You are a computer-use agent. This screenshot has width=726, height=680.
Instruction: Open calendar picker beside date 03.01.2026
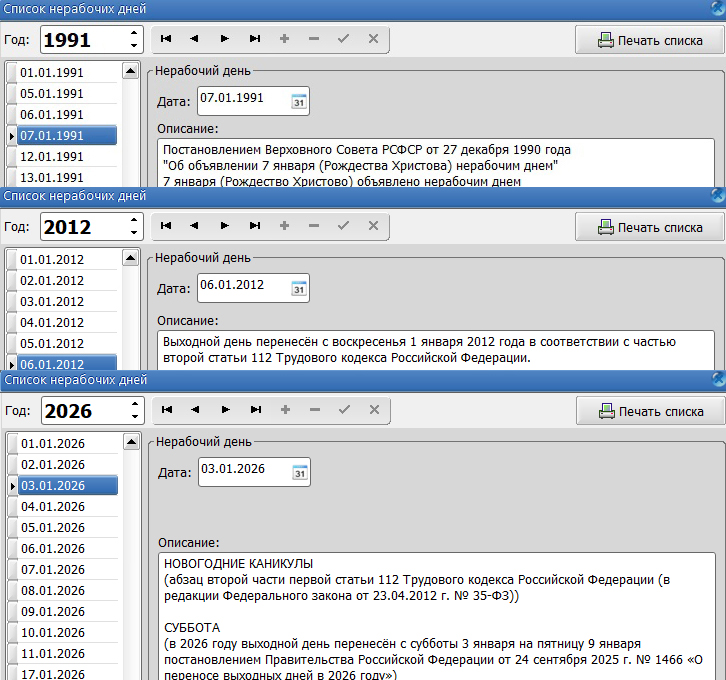298,473
